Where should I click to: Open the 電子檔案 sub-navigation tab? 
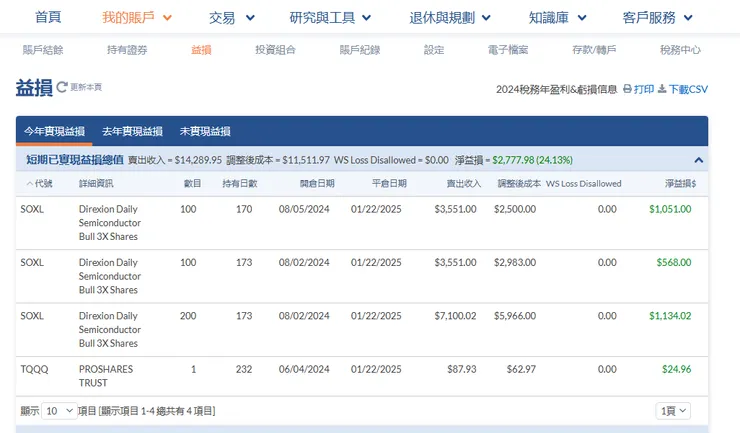tap(508, 50)
